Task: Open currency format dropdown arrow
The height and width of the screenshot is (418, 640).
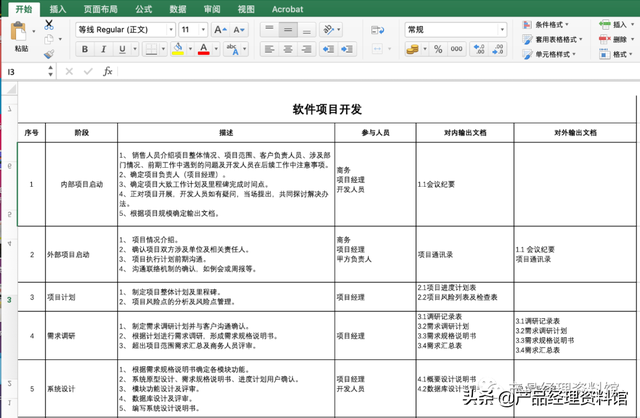Action: (x=425, y=49)
